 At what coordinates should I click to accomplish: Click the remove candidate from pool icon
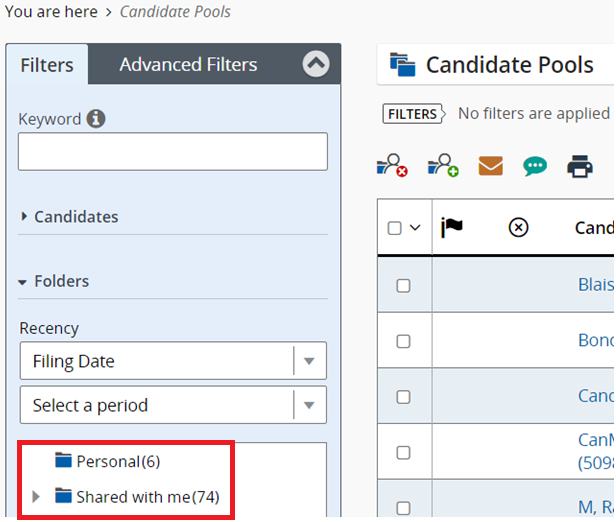[392, 165]
